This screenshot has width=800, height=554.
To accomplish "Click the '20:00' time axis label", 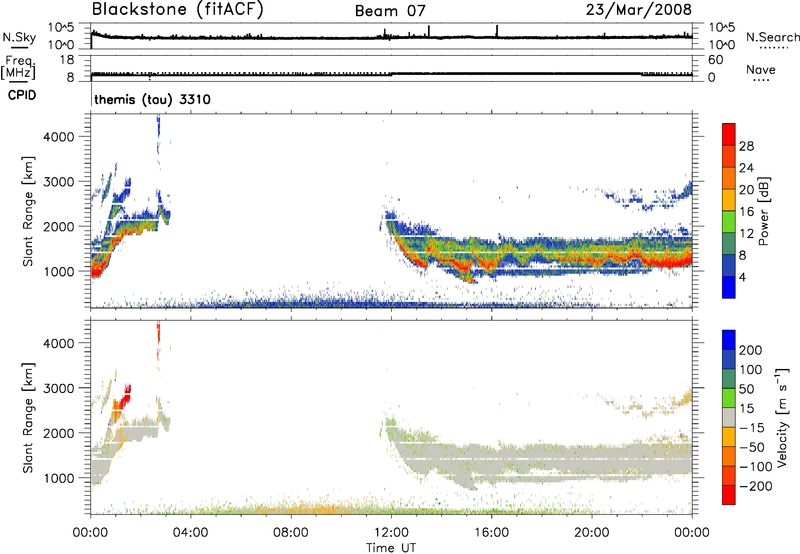I will pos(592,533).
